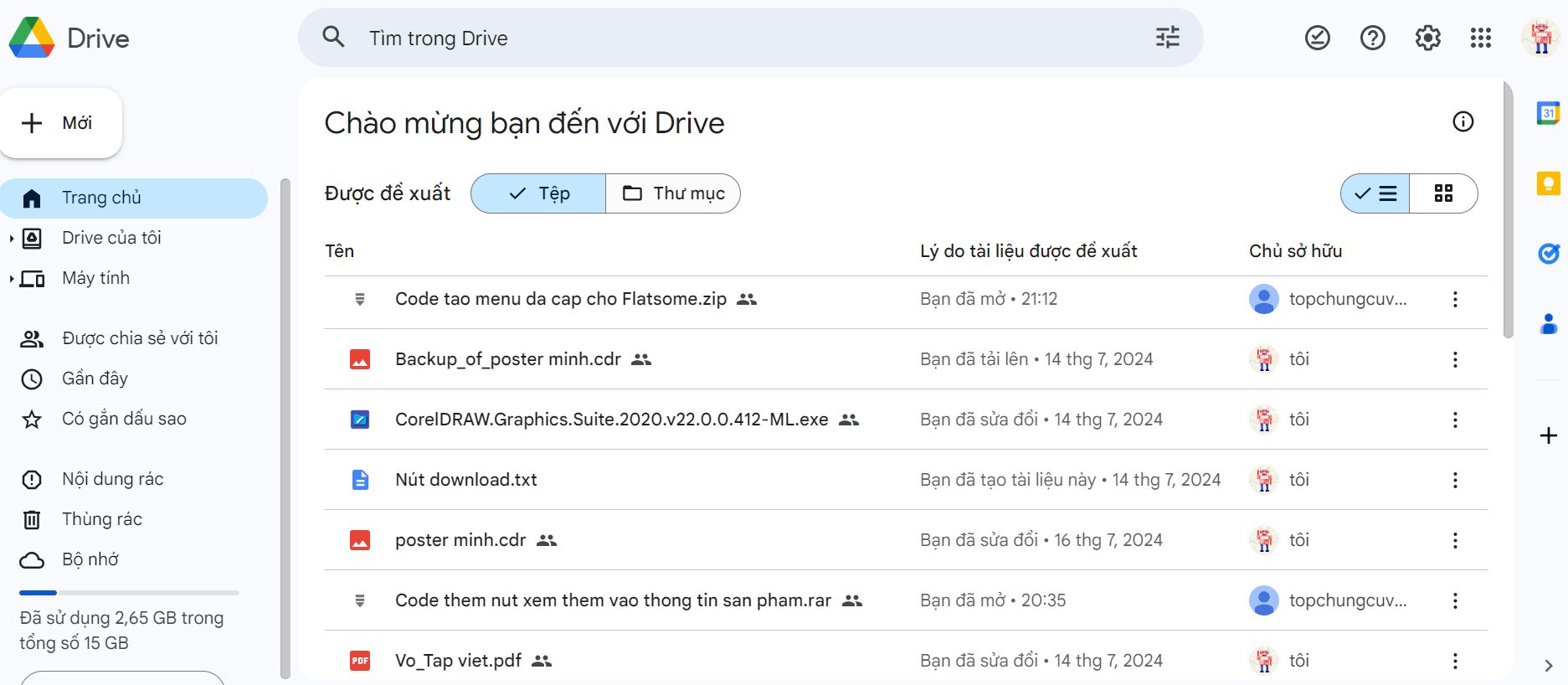
Task: Open more actions for Nút download.txt
Action: [1455, 480]
